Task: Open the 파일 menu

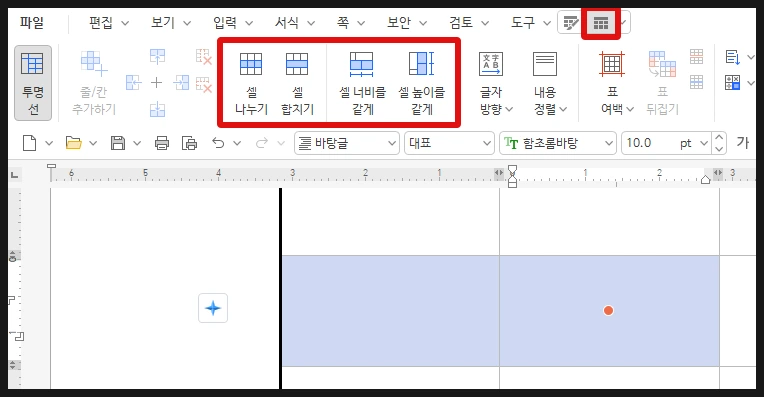Action: 32,22
